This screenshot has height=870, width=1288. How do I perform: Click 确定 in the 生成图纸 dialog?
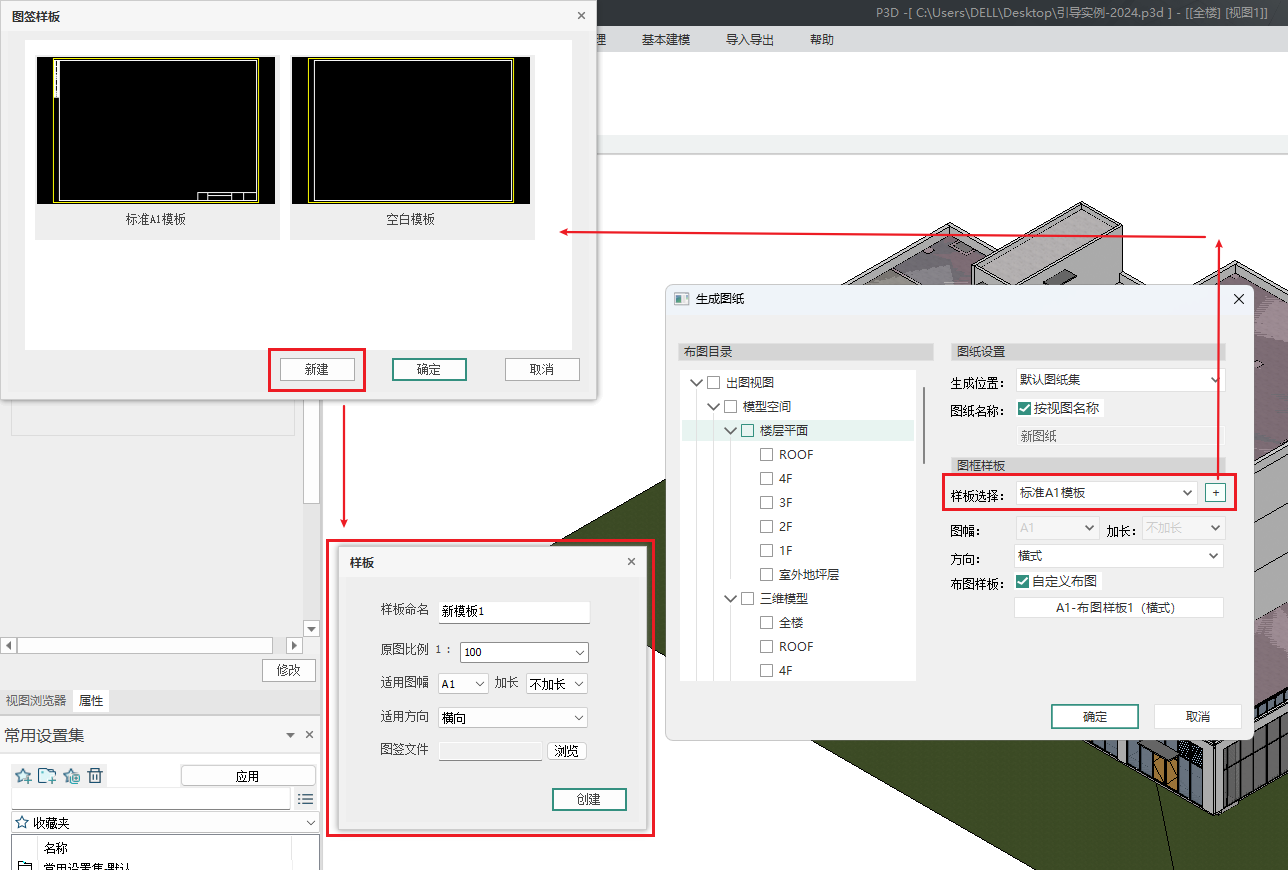click(x=1095, y=716)
